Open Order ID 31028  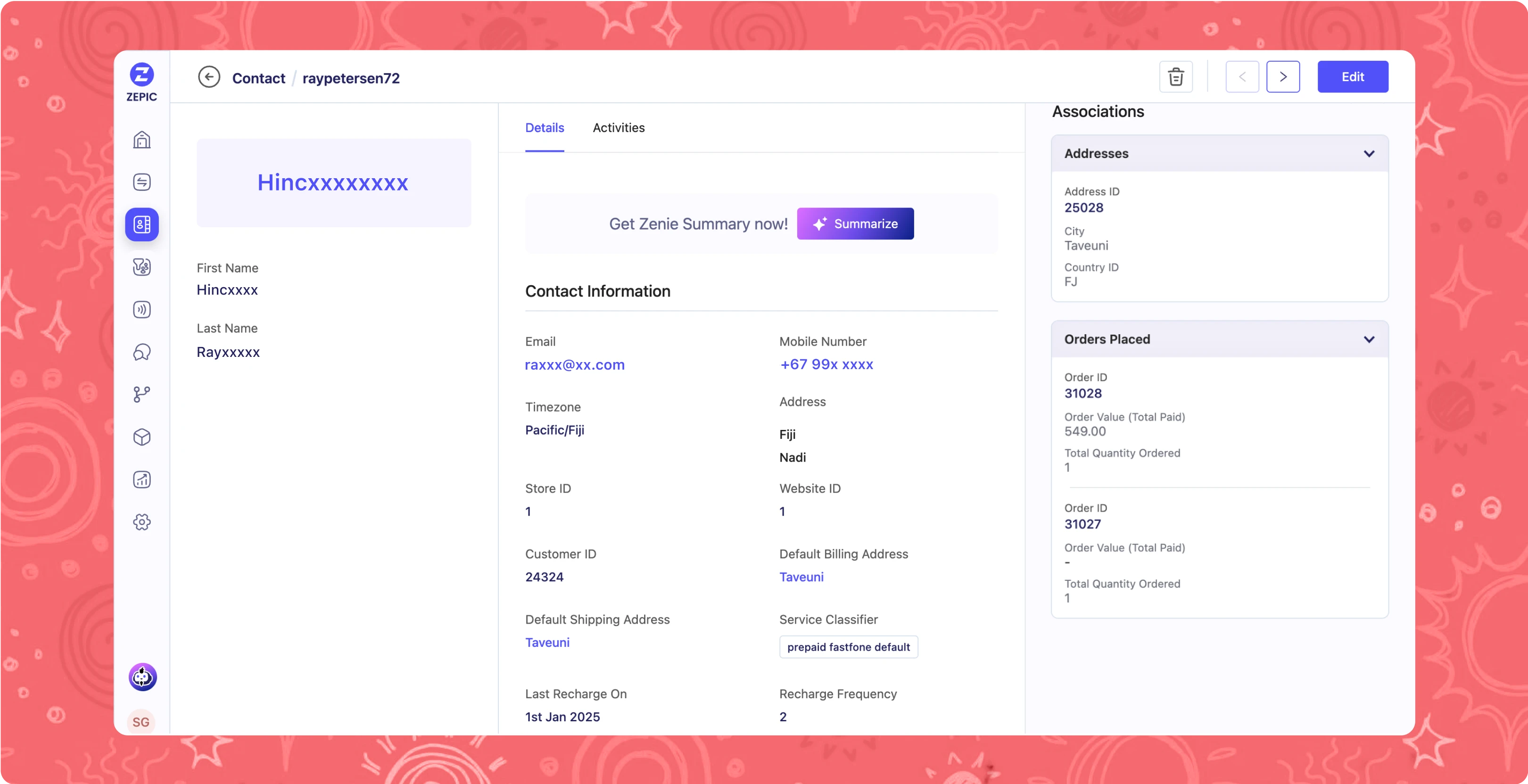click(x=1082, y=393)
